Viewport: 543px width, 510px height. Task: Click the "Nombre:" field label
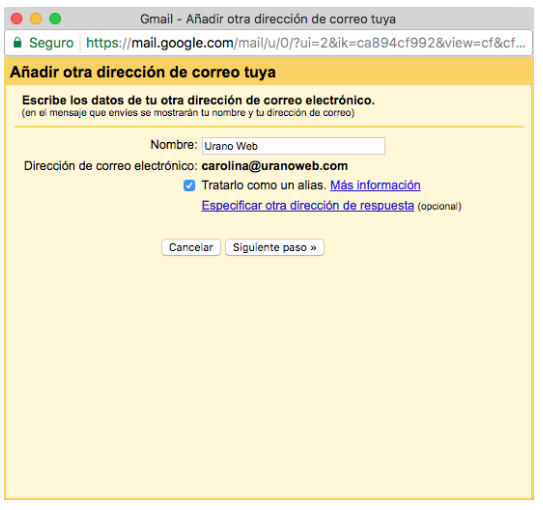(x=174, y=145)
